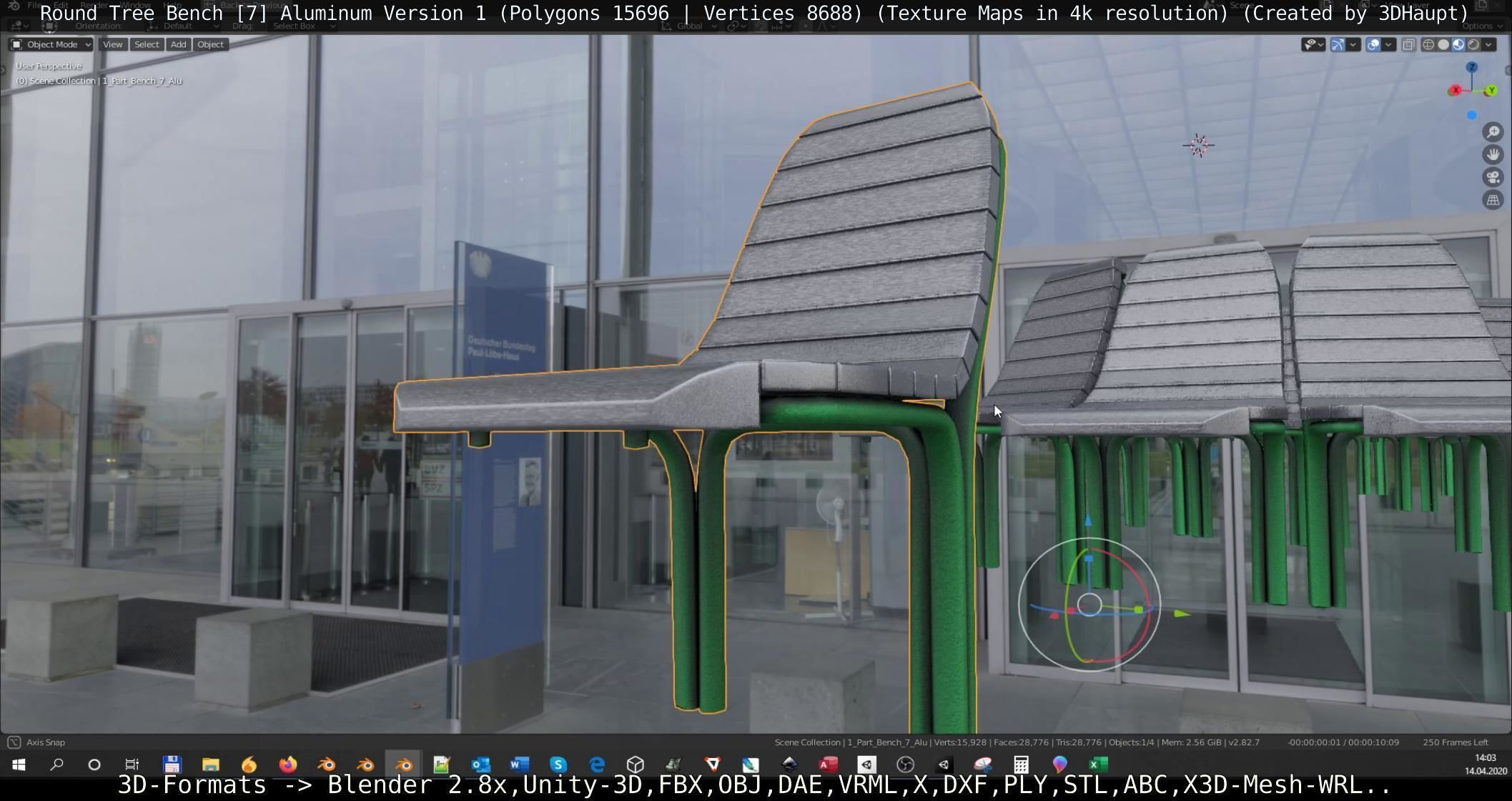Open the Select menu in header

[x=147, y=44]
